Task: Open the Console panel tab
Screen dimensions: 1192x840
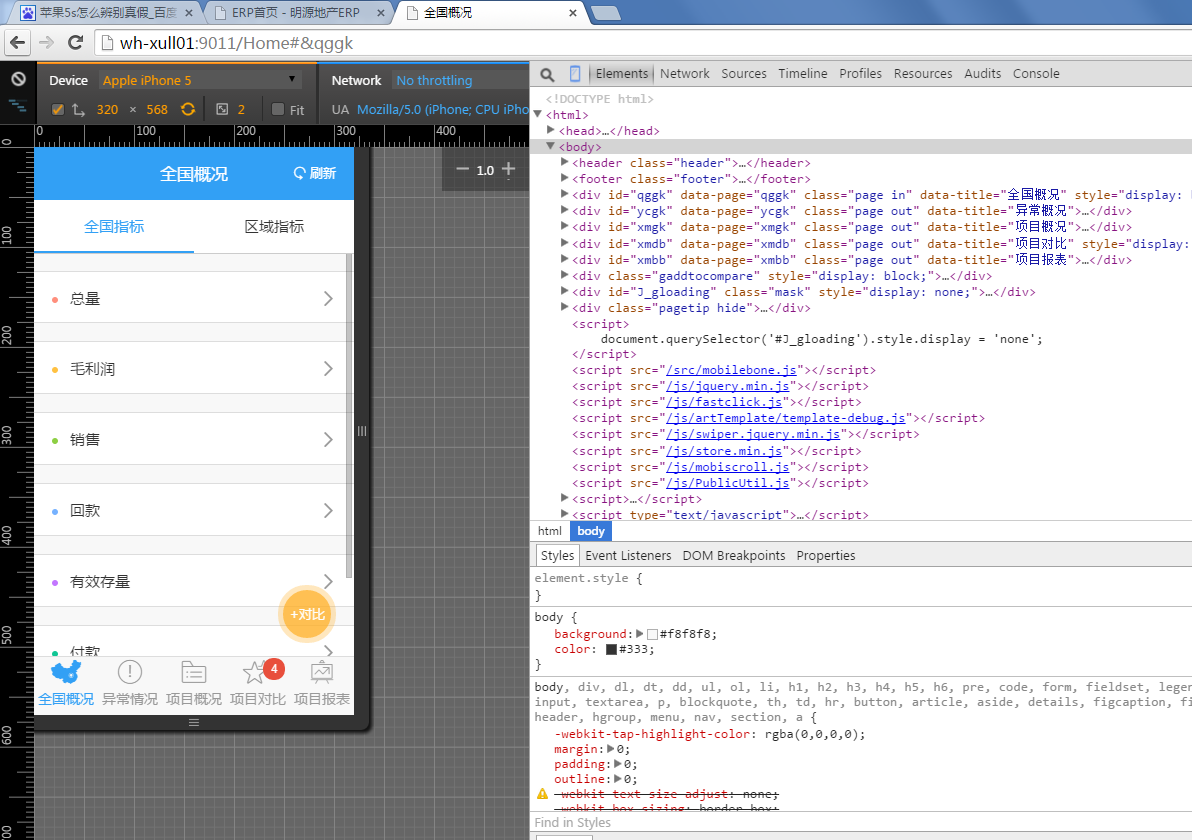Action: click(1036, 74)
